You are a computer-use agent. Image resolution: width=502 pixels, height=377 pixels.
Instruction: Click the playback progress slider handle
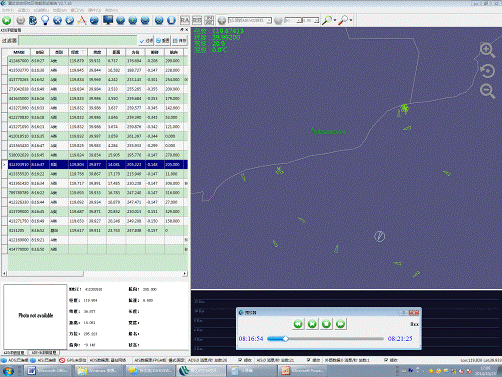click(x=285, y=339)
